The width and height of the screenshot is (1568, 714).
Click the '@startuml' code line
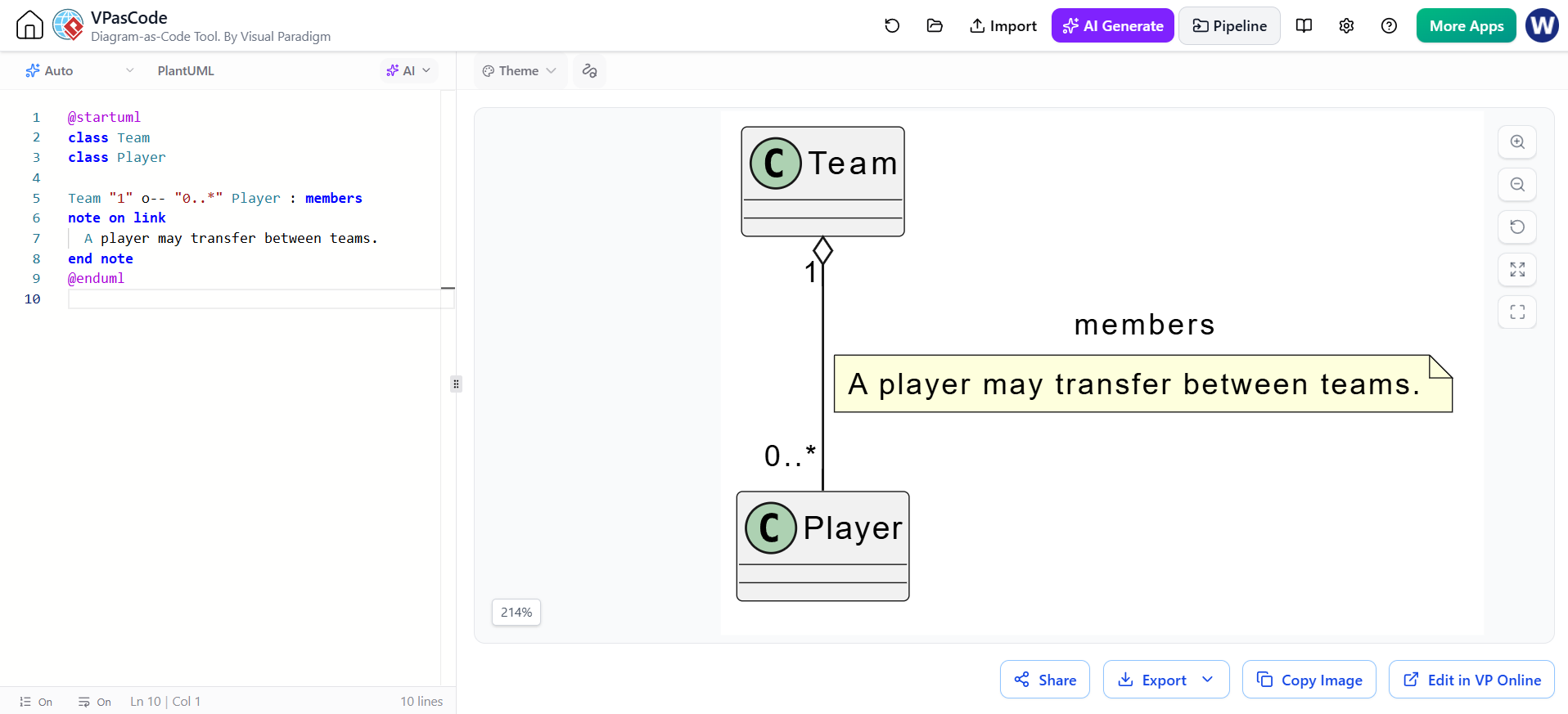[x=104, y=117]
